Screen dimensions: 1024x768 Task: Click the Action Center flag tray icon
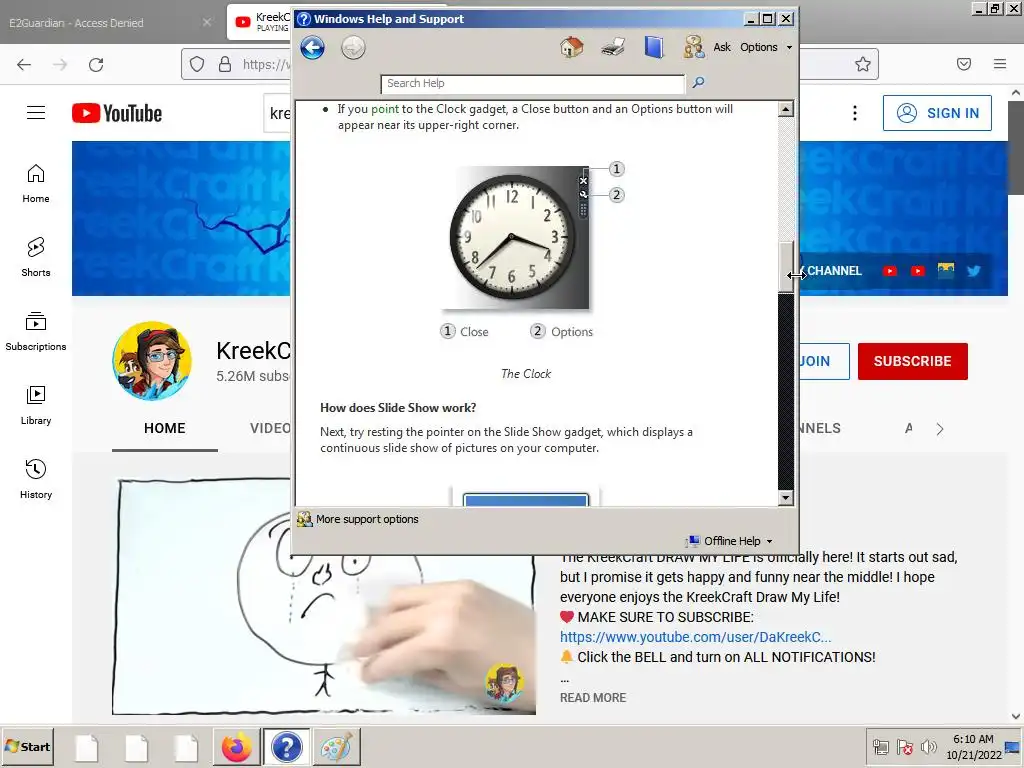904,746
